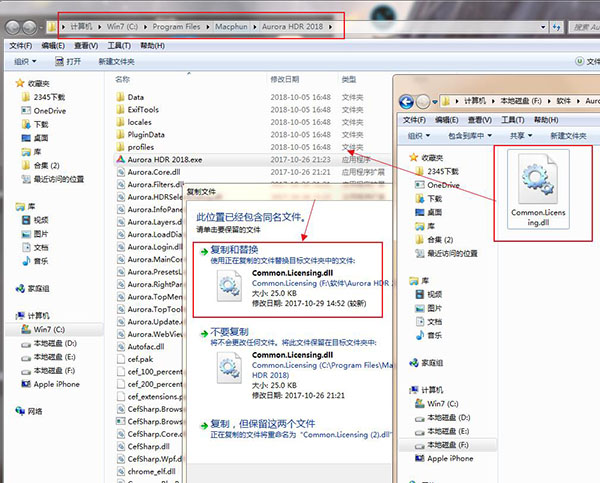Open 工具(T) menu in left window

119,46
